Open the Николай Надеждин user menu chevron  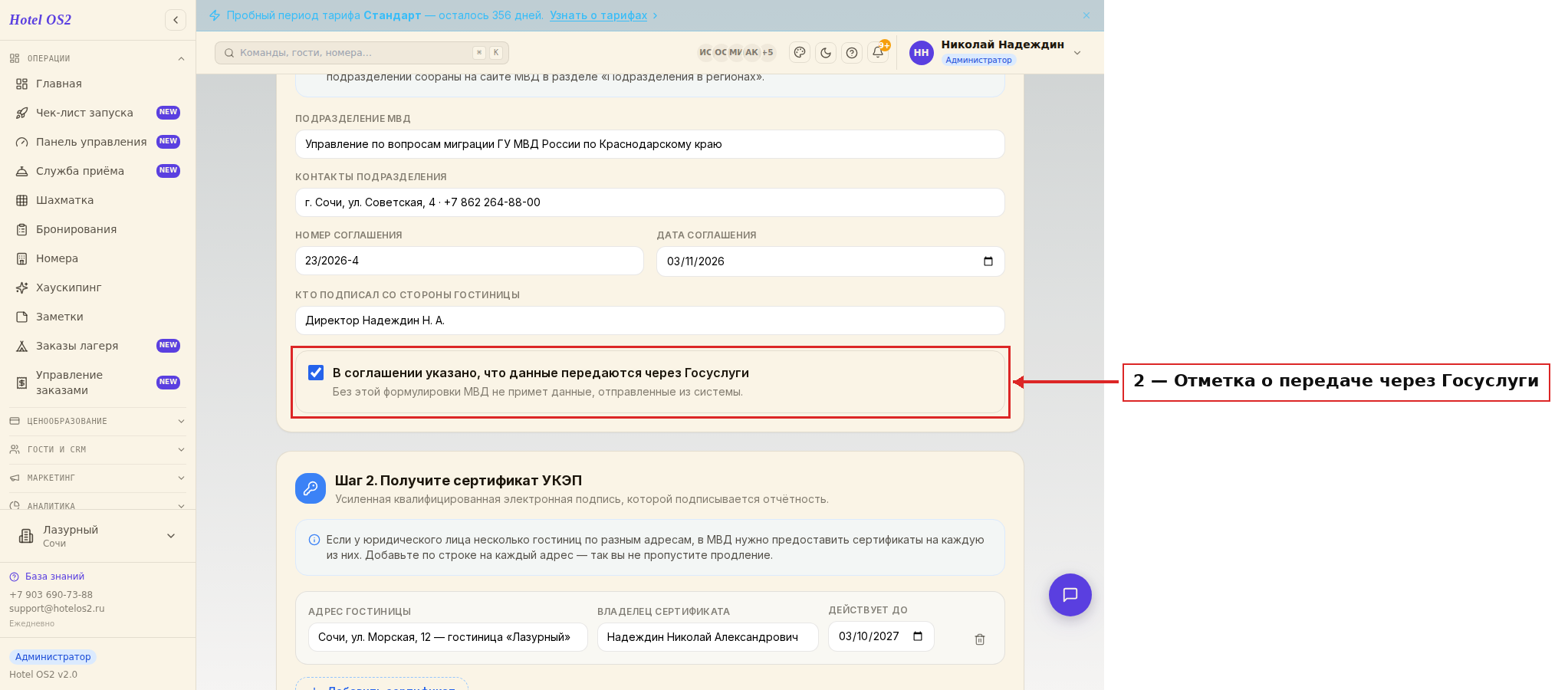(x=1077, y=53)
